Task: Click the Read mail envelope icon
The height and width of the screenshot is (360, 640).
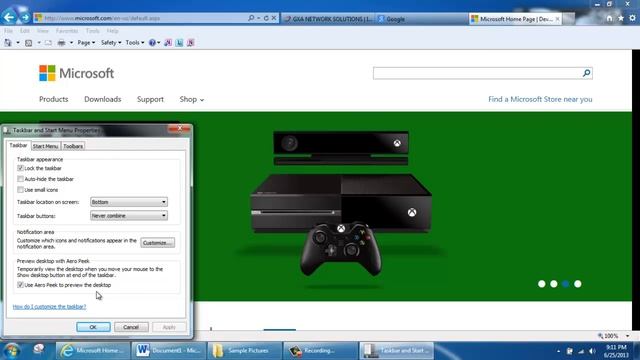Action: [48, 42]
